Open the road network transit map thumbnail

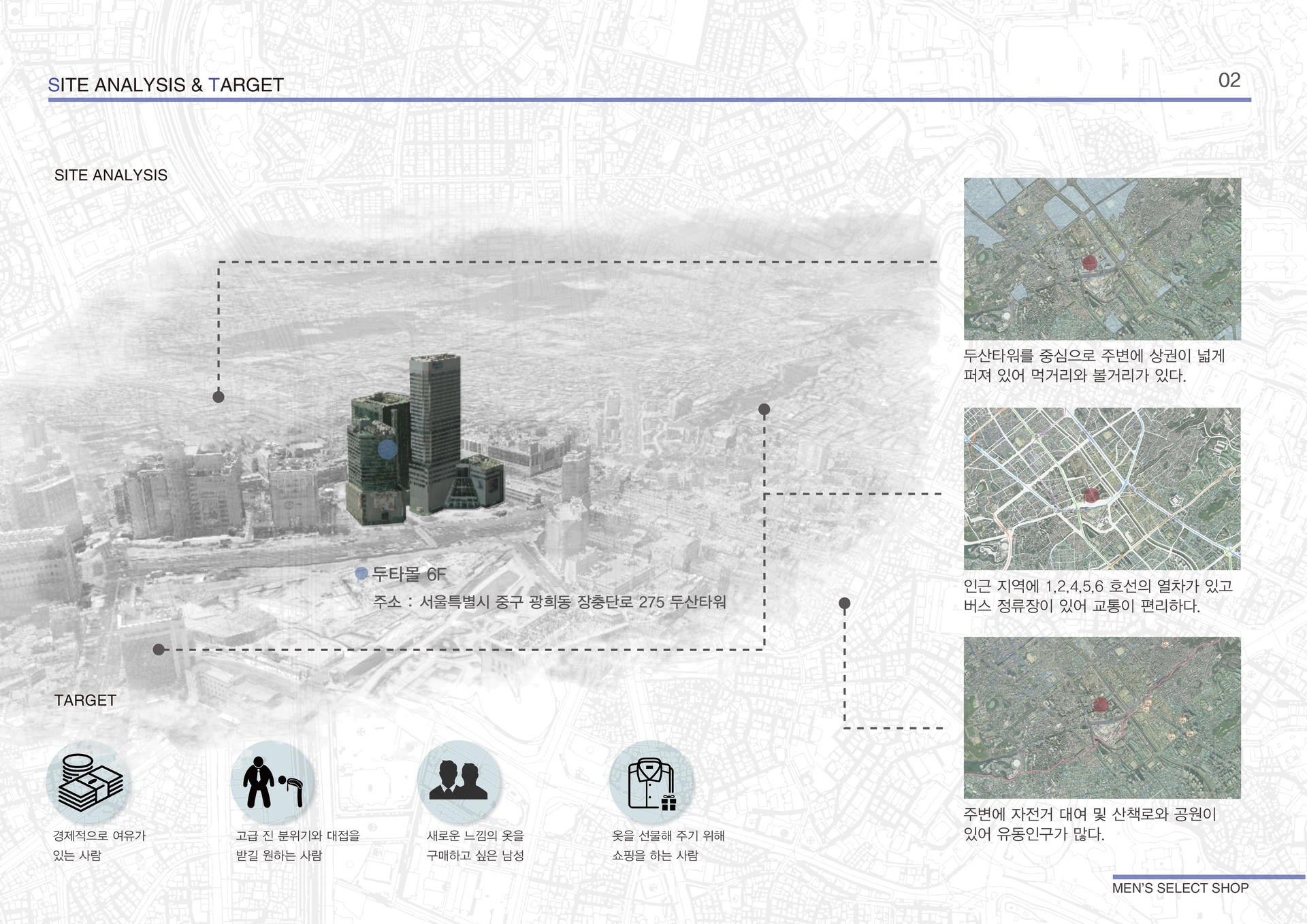(1102, 489)
